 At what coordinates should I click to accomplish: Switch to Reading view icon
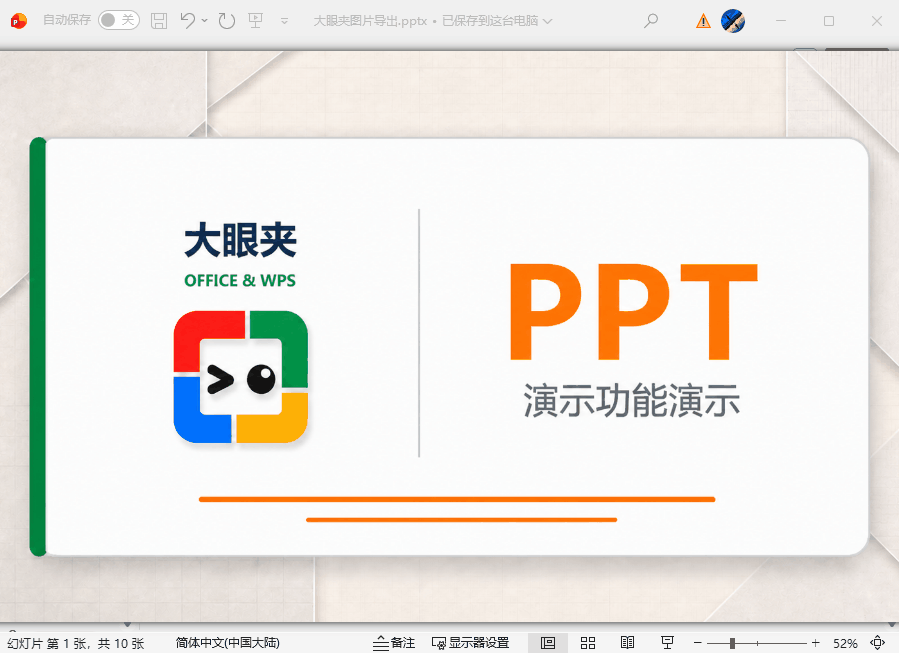click(x=627, y=643)
